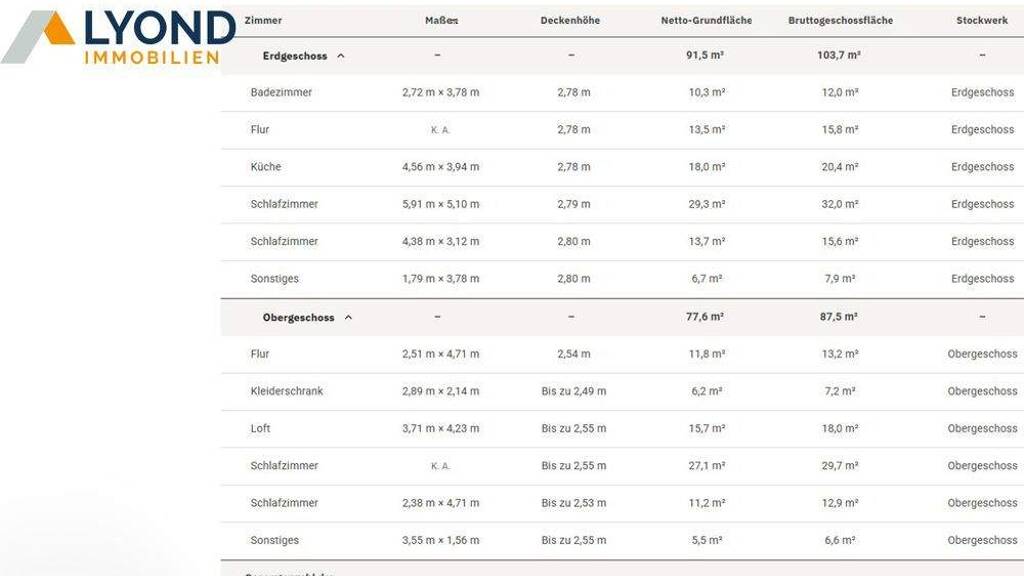Screen dimensions: 1024x576
Task: Click the Maße column header
Action: (440, 20)
